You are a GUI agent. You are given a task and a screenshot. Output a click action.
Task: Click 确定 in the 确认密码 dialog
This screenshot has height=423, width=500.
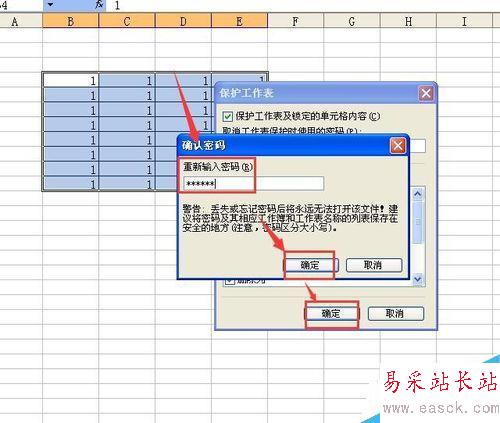point(310,265)
